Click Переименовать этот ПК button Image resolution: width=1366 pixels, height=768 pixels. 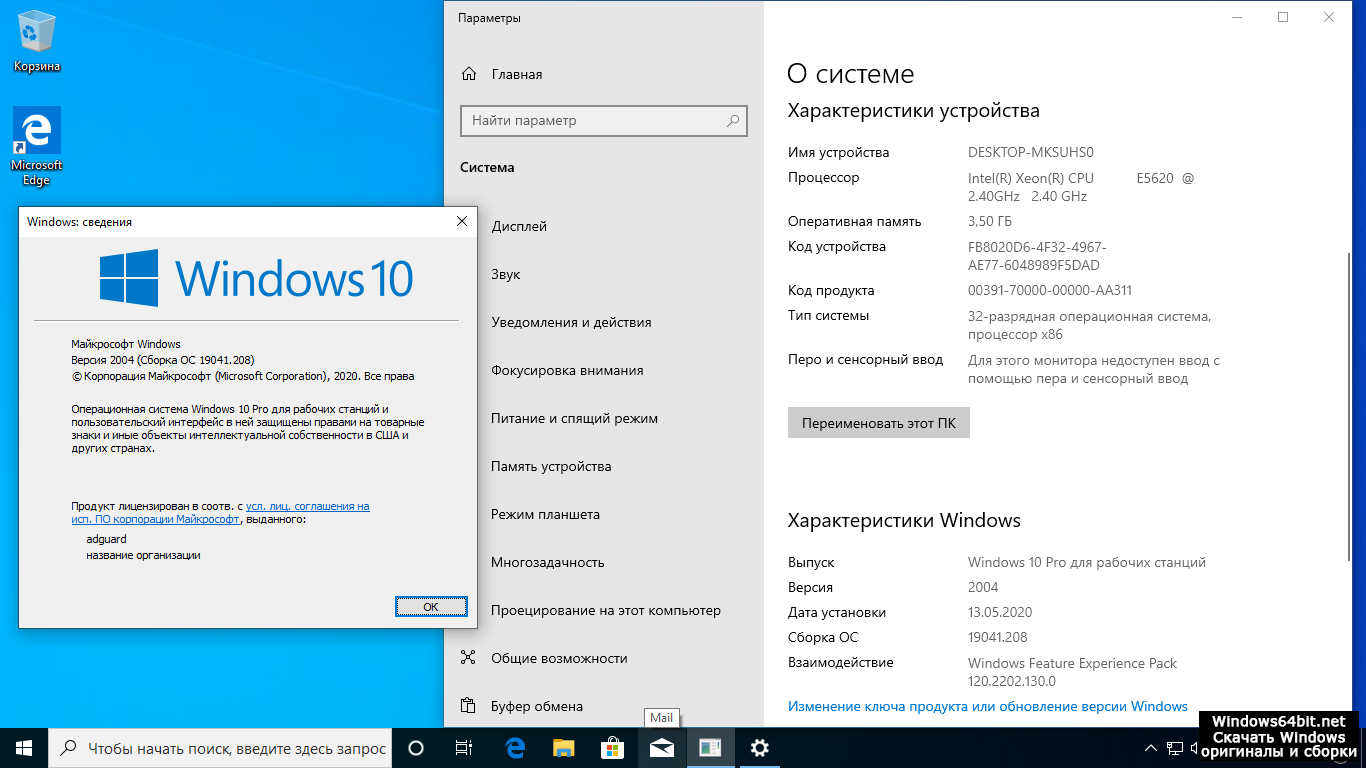pos(878,423)
